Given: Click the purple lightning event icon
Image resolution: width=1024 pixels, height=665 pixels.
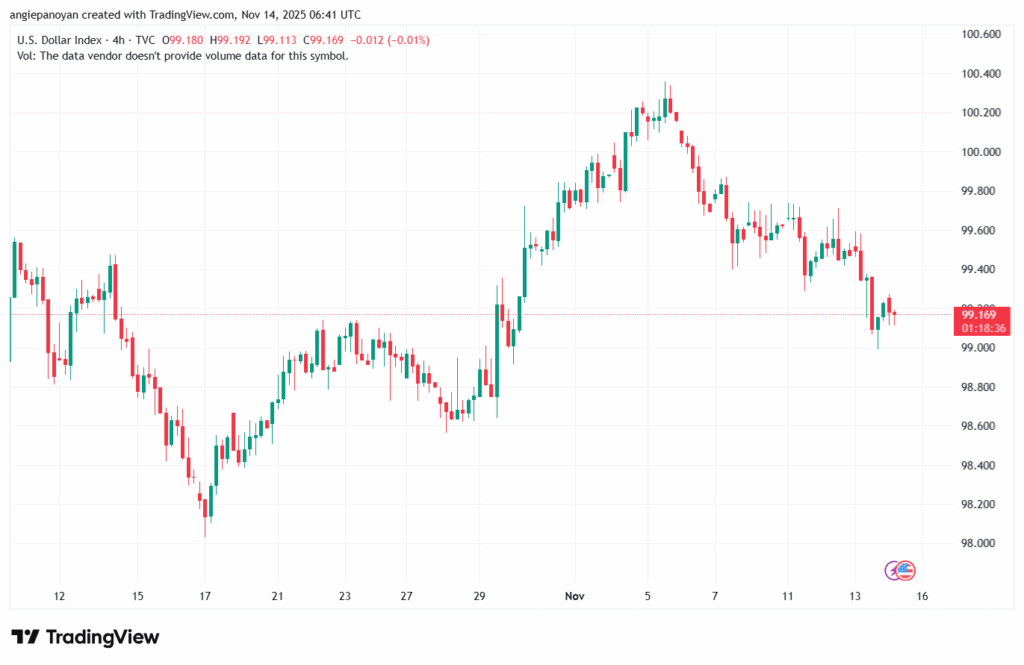Looking at the screenshot, I should (x=893, y=570).
